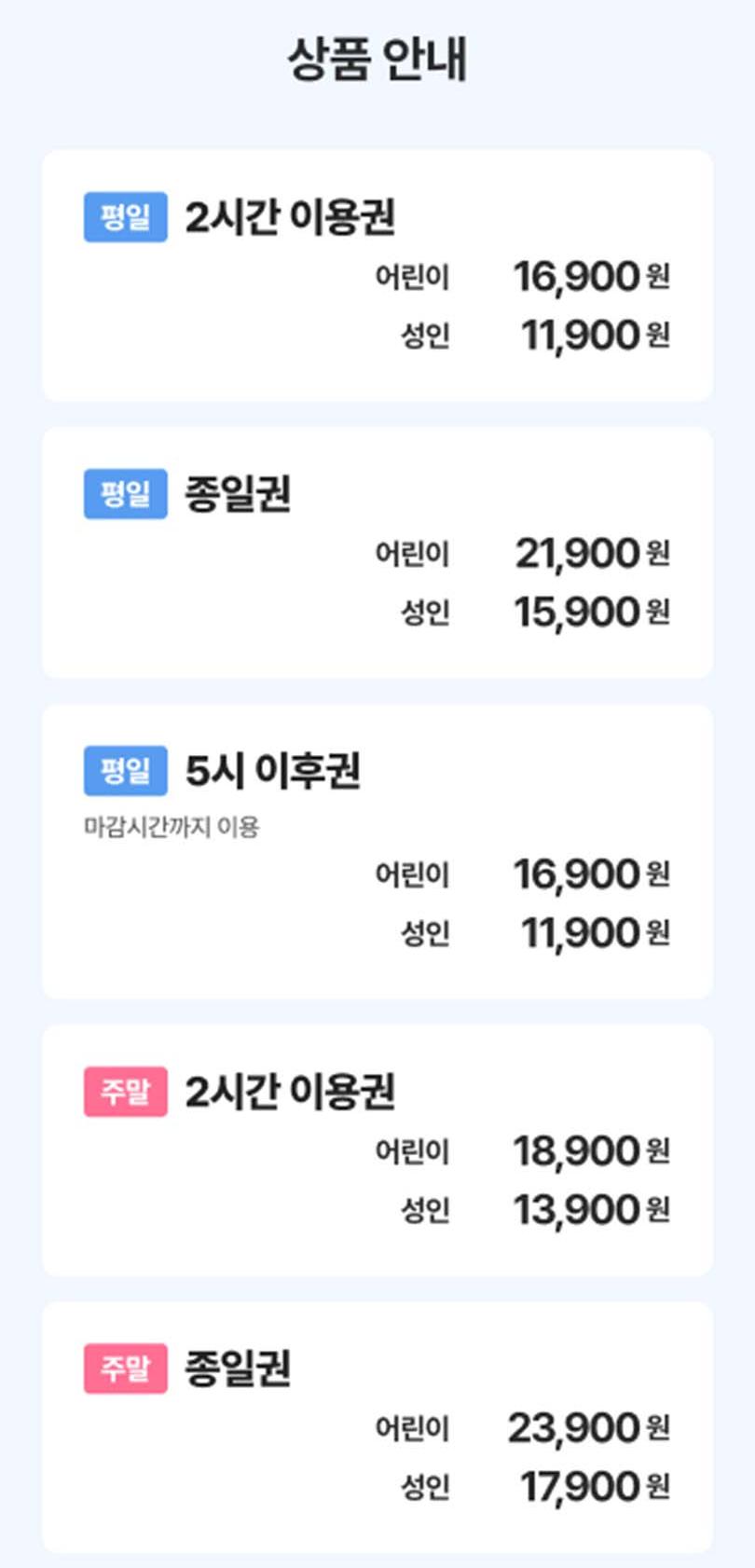This screenshot has width=755, height=1568.
Task: Click the 평일 badge beside 2시간 이용권
Action: click(x=125, y=217)
